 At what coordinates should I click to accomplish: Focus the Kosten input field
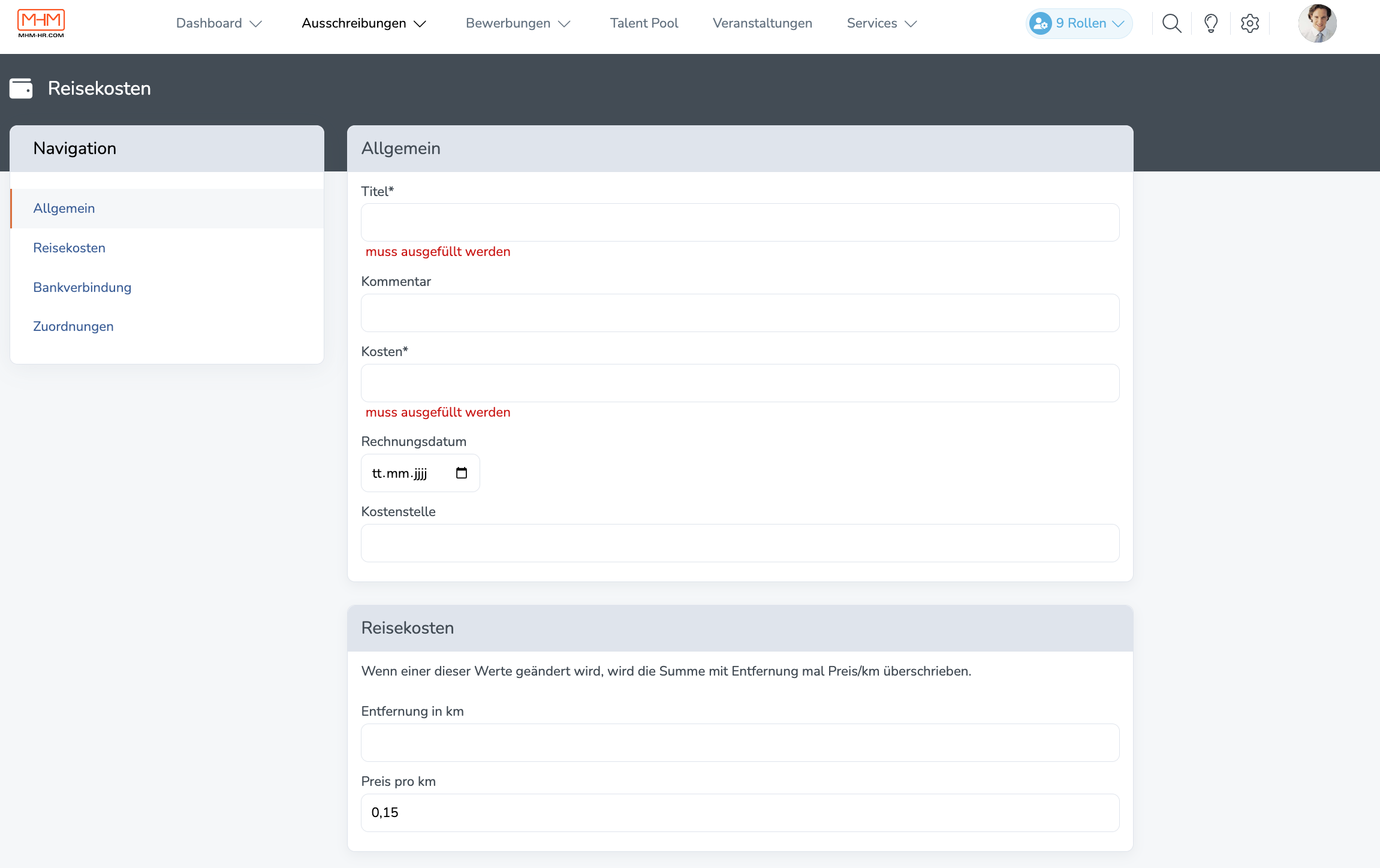pyautogui.click(x=740, y=383)
